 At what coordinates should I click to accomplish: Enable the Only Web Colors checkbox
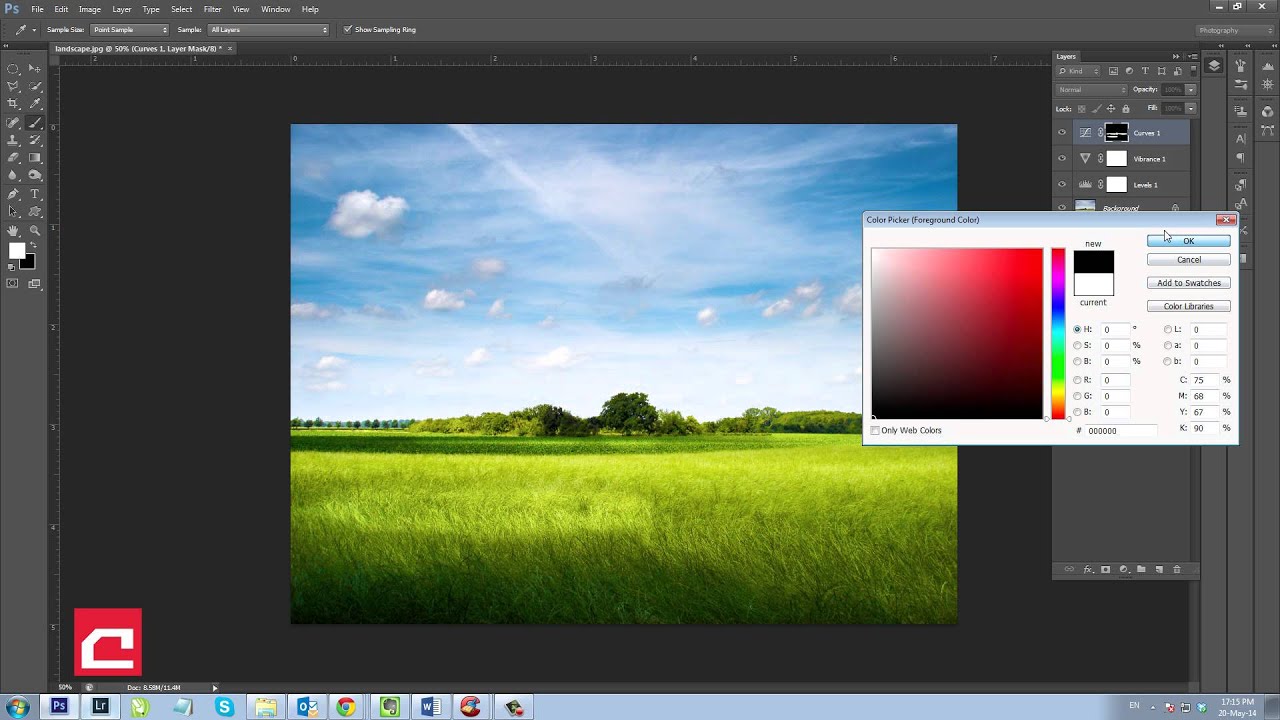point(876,431)
